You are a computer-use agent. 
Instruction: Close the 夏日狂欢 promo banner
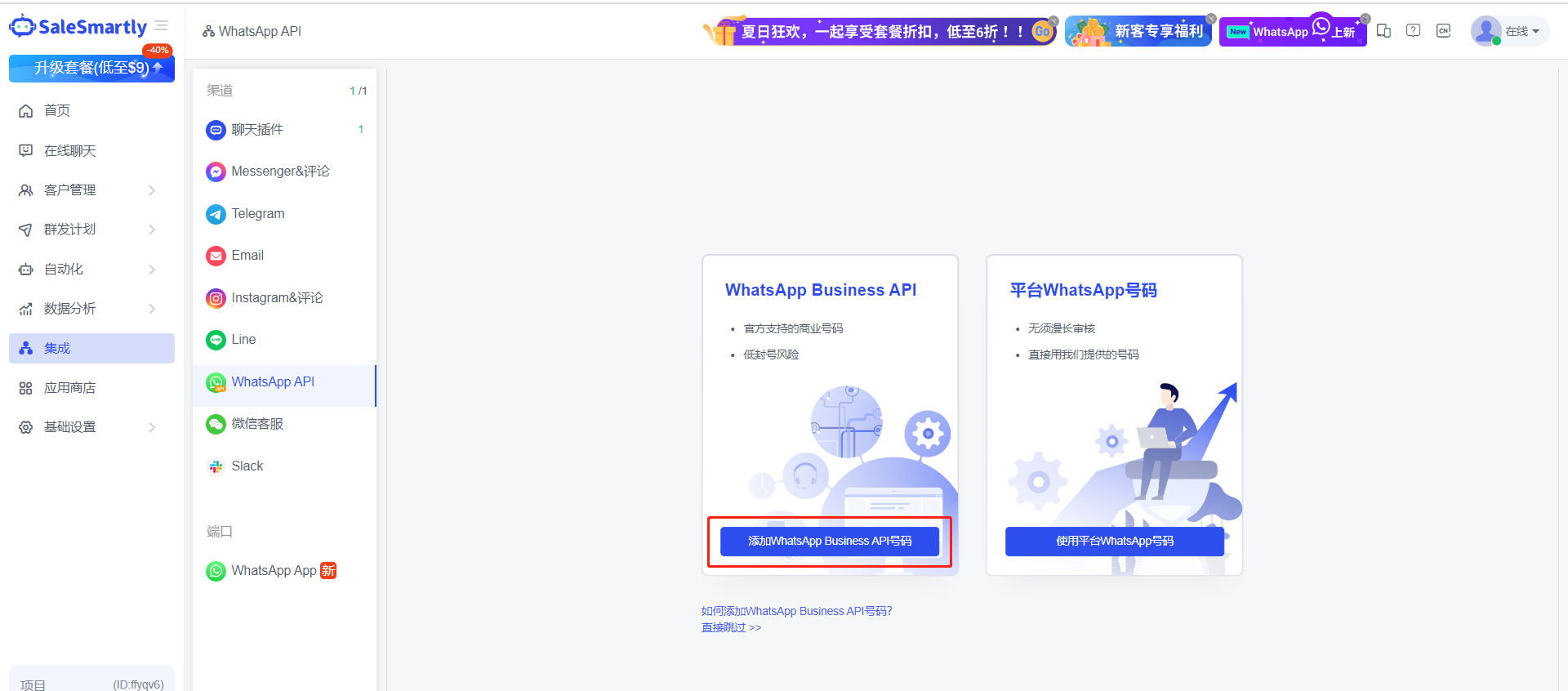pyautogui.click(x=1053, y=20)
